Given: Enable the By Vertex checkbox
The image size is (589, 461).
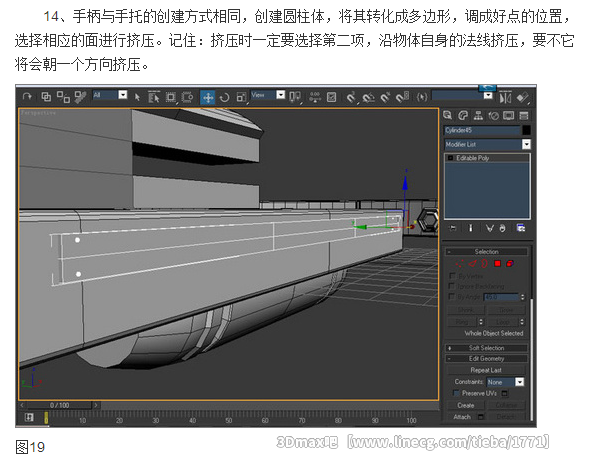Looking at the screenshot, I should (x=452, y=276).
